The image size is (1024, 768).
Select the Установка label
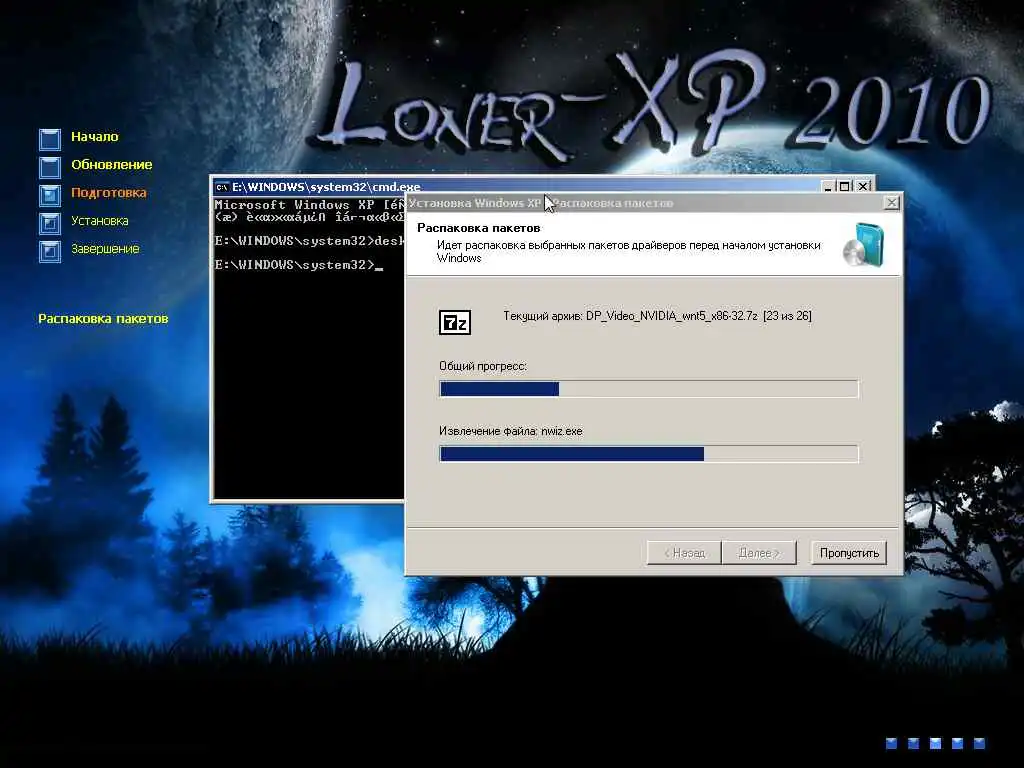[x=100, y=221]
